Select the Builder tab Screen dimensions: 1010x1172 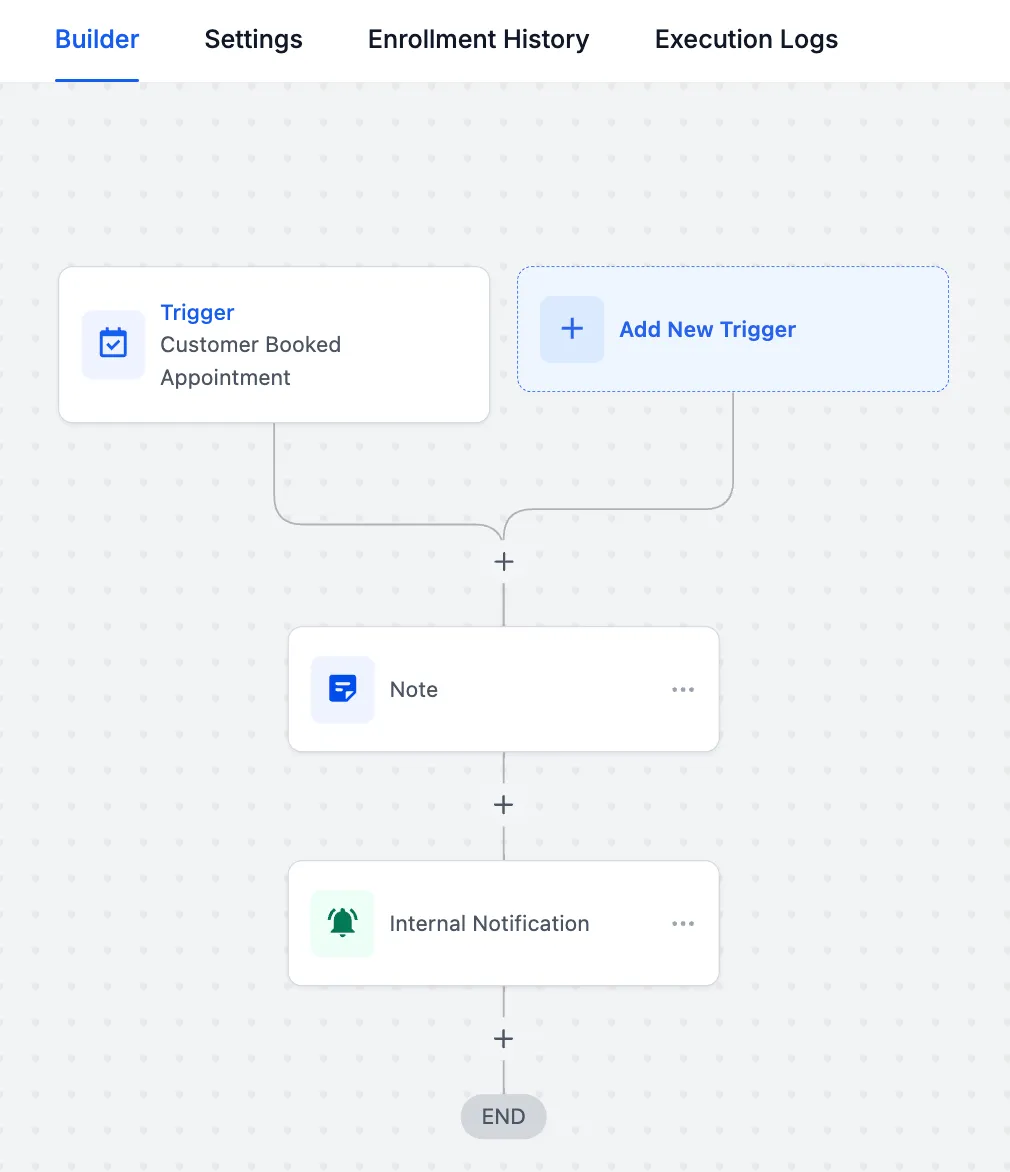(97, 39)
